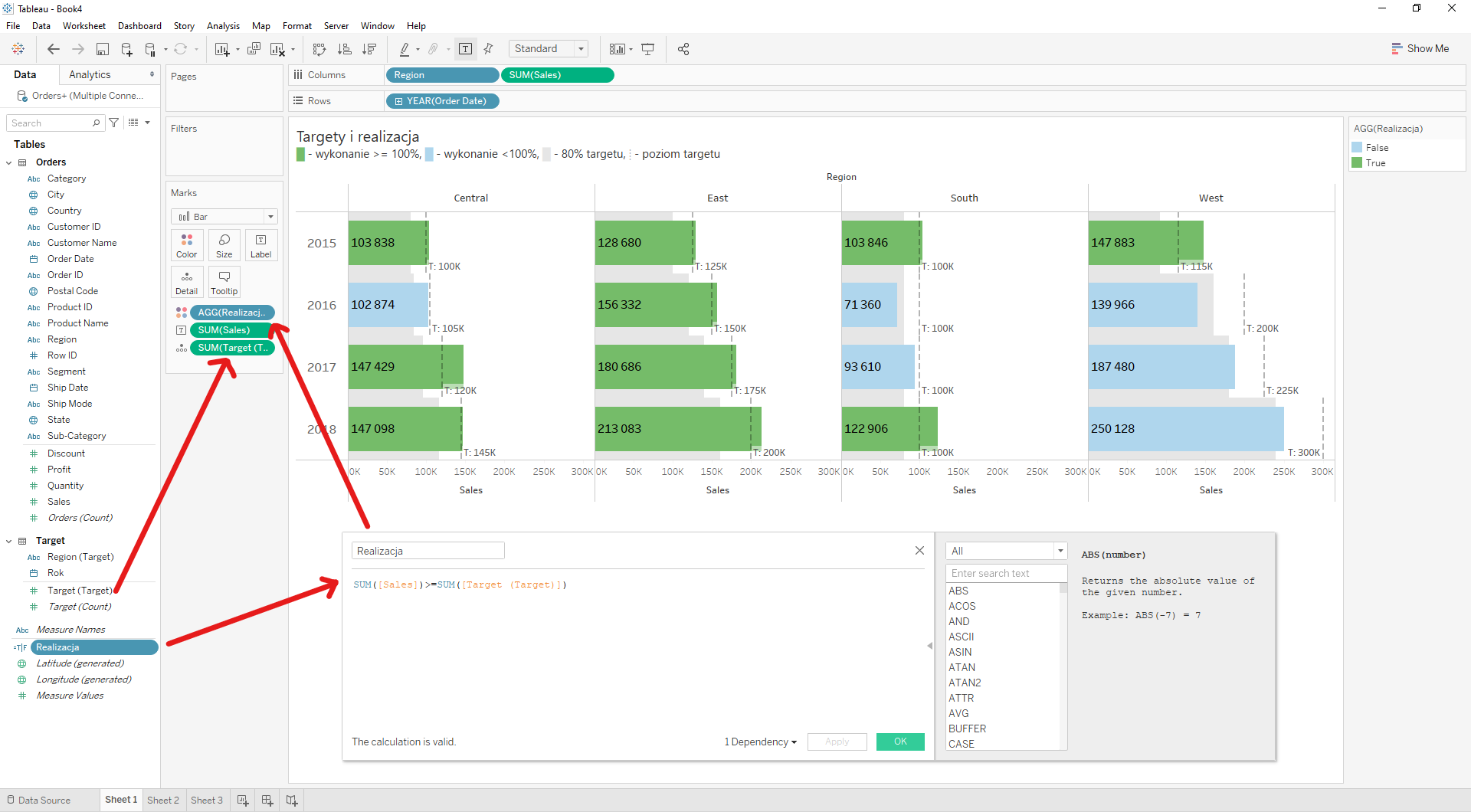
Task: Click the Share workbook icon
Action: tap(683, 49)
